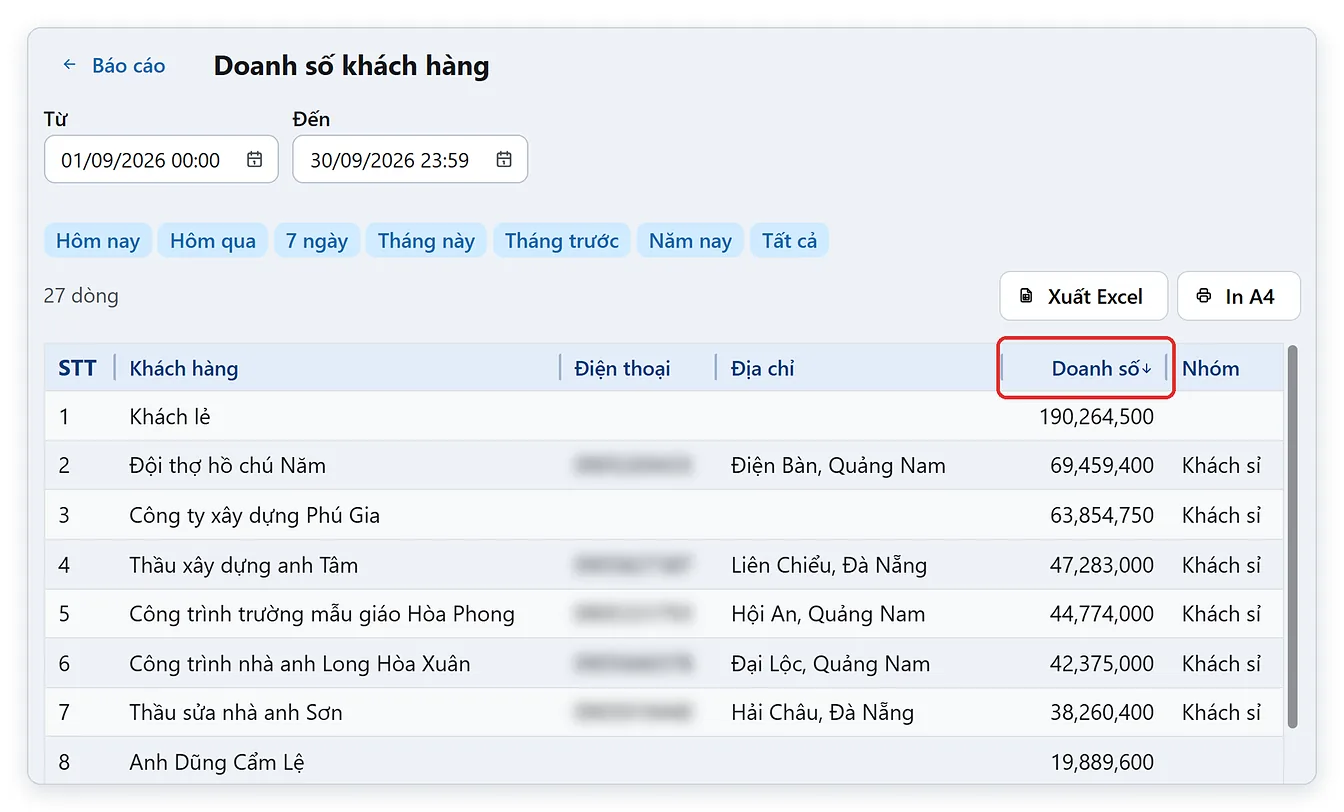1344x812 pixels.
Task: Click the Từ date input field
Action: [161, 160]
